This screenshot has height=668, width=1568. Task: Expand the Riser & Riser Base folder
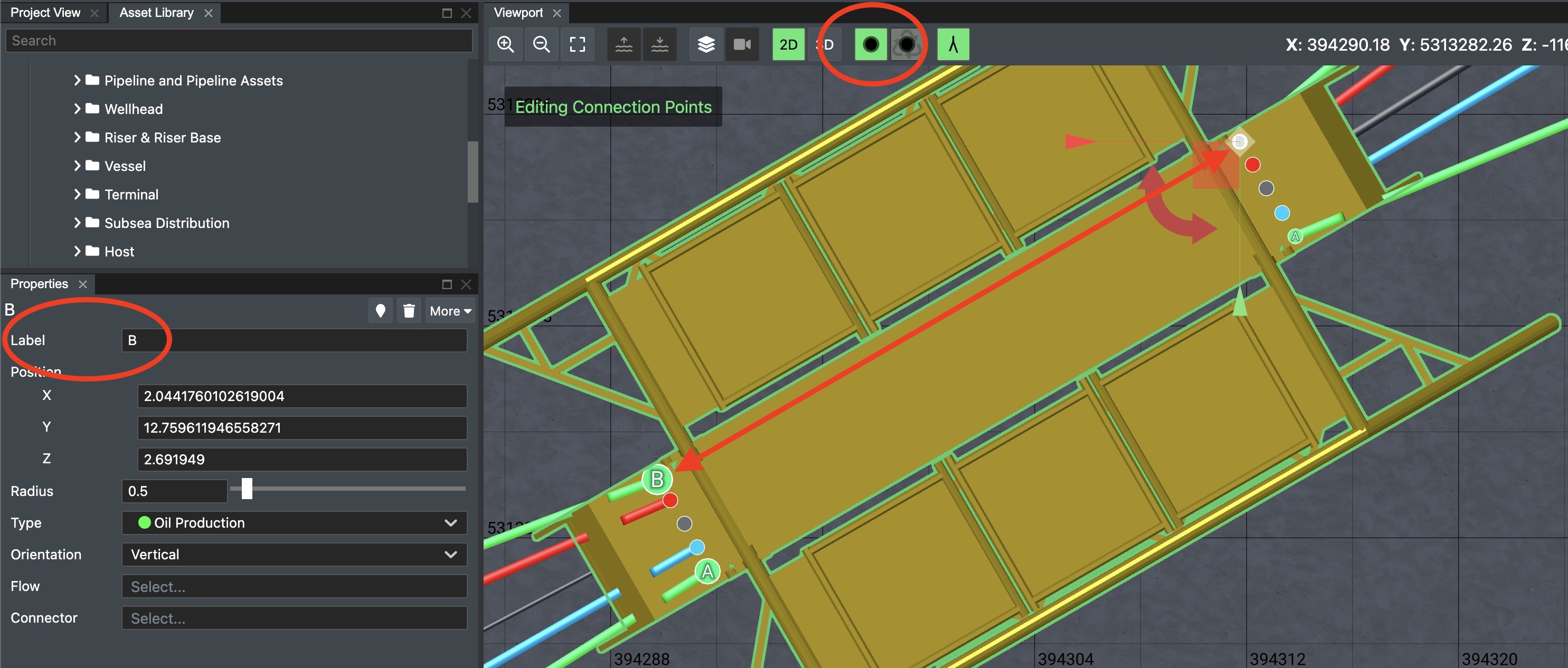(77, 138)
